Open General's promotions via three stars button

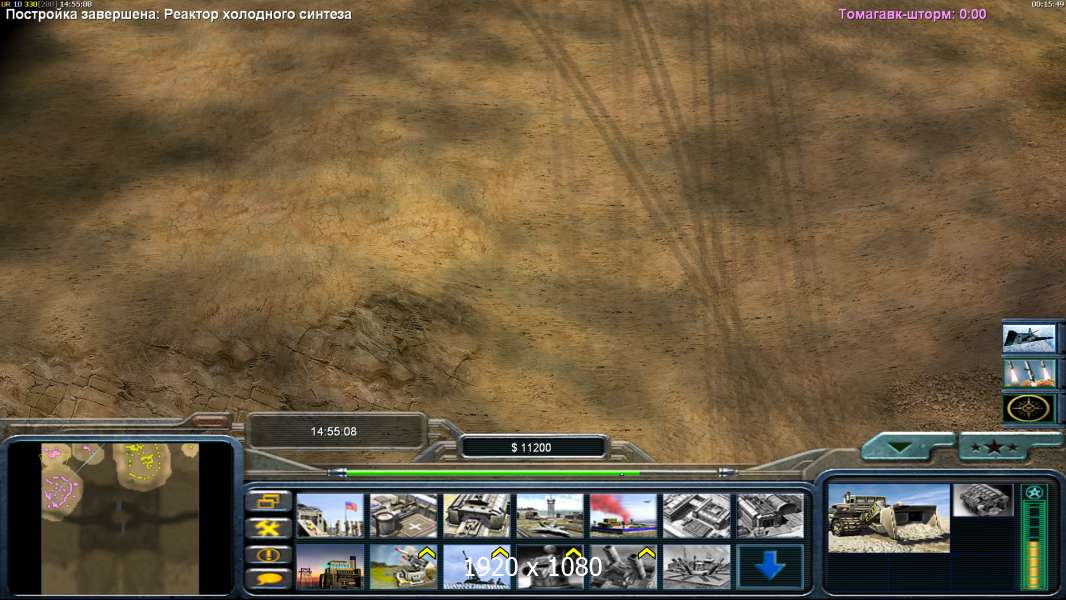(994, 447)
